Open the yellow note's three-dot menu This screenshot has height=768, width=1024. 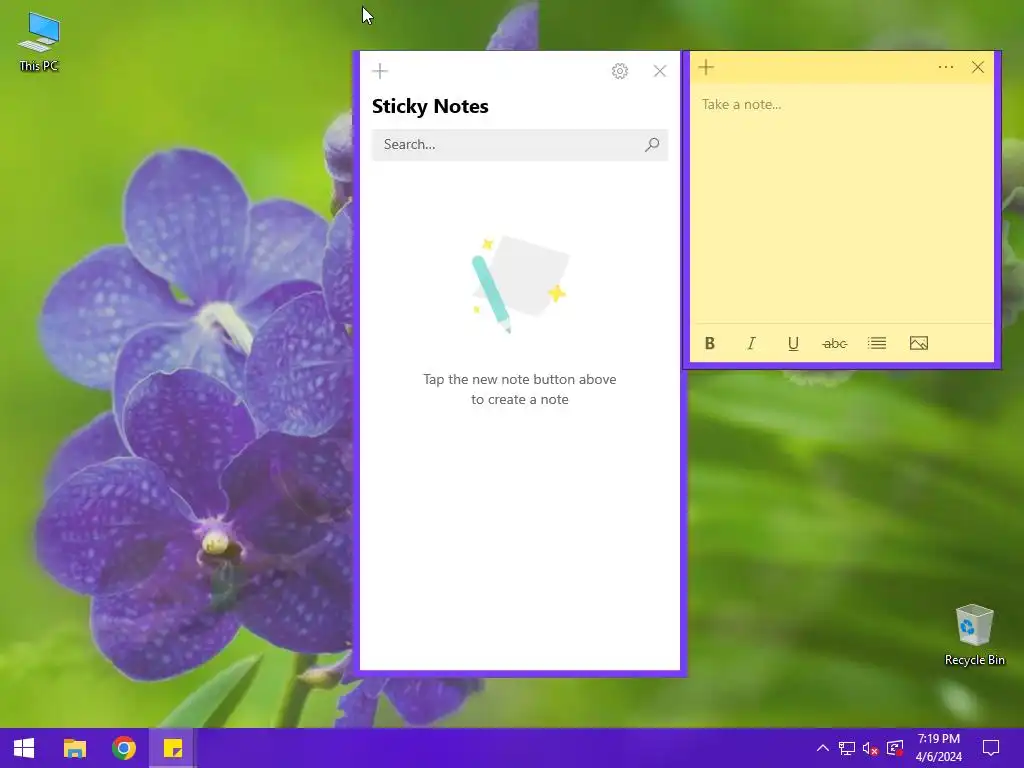click(x=946, y=67)
